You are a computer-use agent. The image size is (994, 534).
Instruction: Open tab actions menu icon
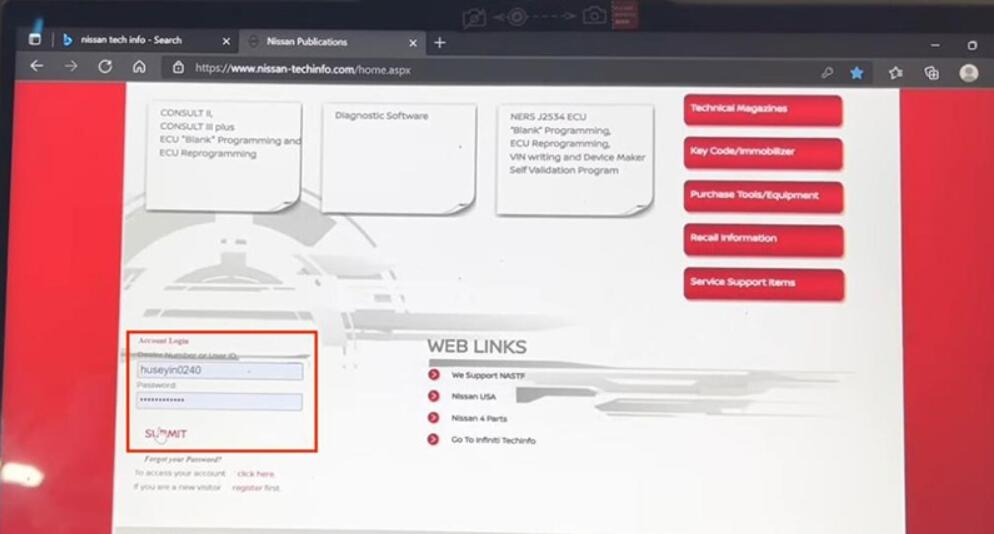click(x=35, y=39)
